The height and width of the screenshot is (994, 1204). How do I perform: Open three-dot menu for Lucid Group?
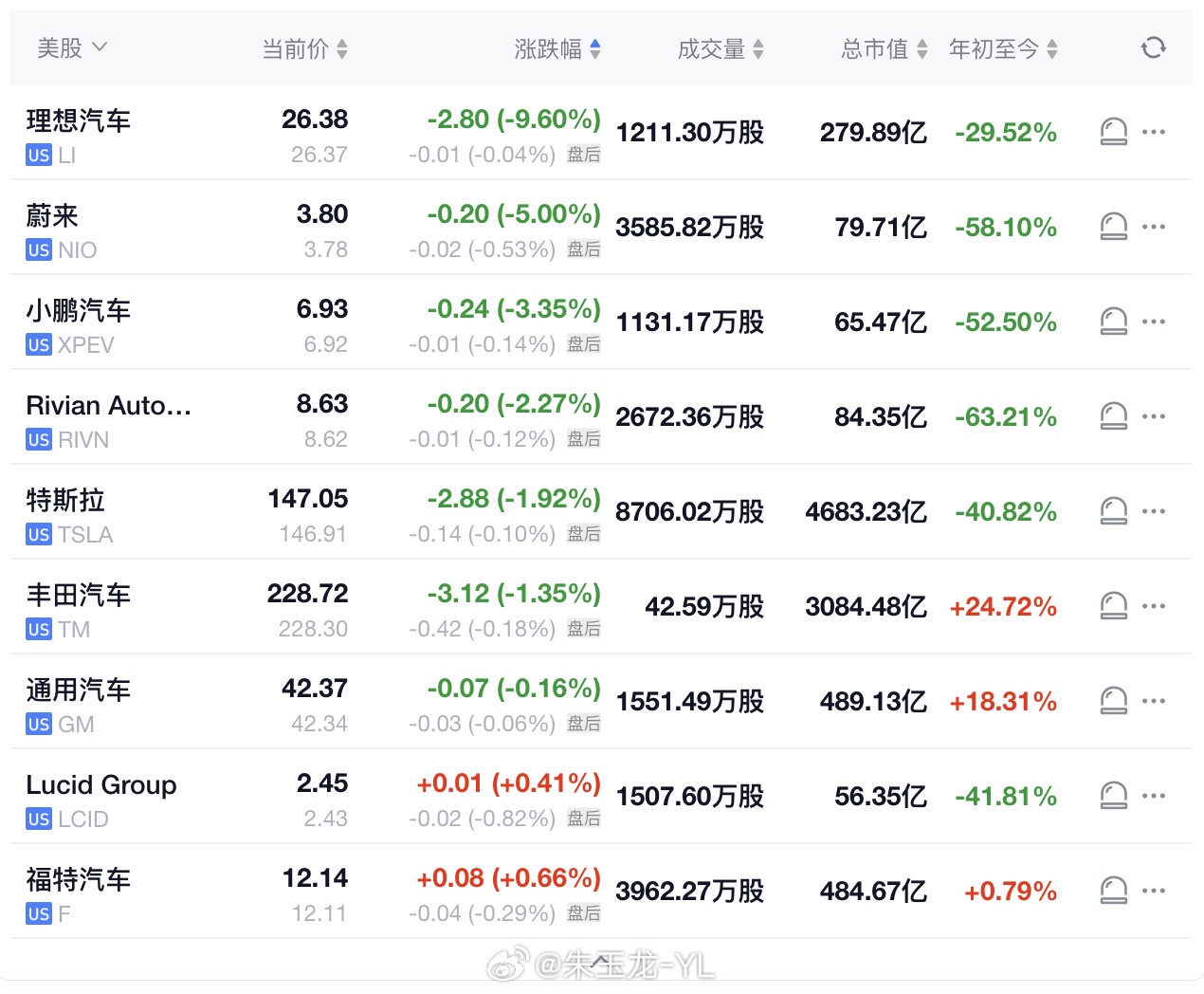pos(1154,796)
